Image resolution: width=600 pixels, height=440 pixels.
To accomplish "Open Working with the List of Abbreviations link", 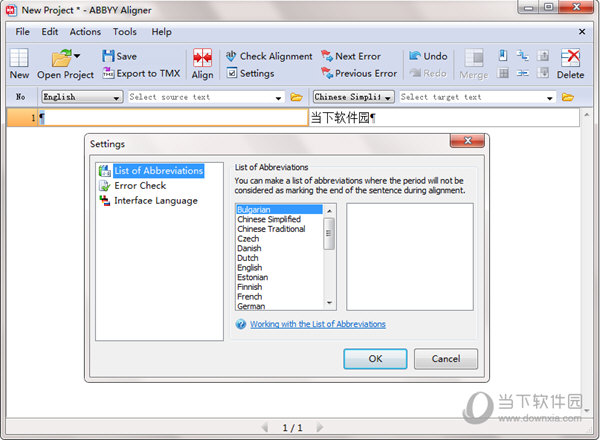I will tap(318, 324).
